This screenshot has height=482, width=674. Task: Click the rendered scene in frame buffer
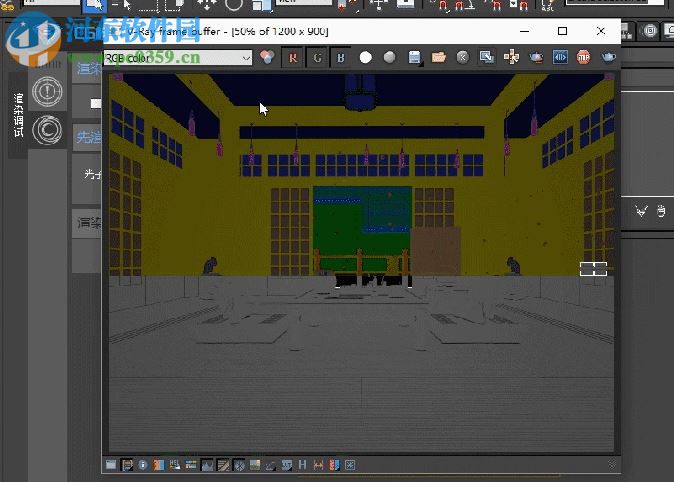(x=361, y=262)
